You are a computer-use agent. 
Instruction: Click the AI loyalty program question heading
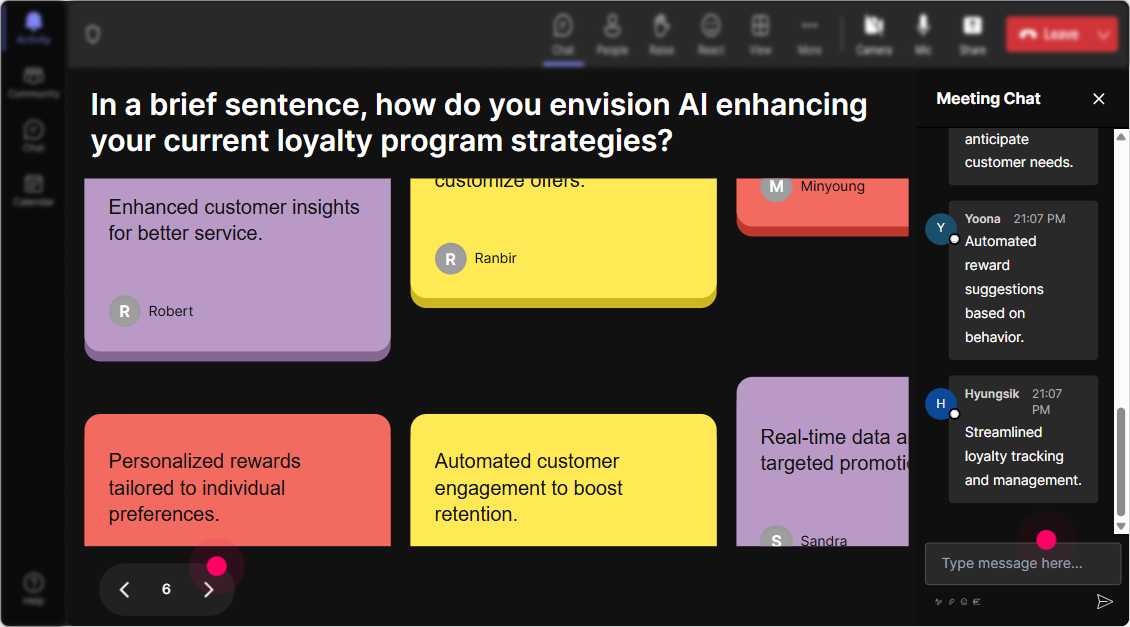479,123
